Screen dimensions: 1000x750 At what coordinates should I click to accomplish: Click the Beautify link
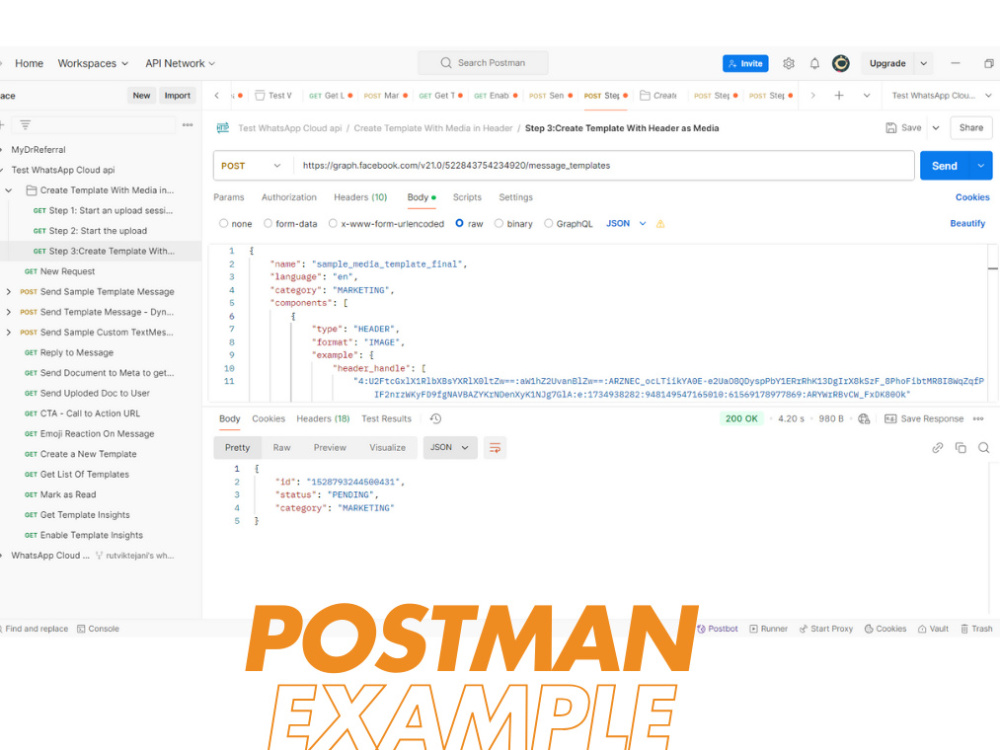tap(967, 224)
